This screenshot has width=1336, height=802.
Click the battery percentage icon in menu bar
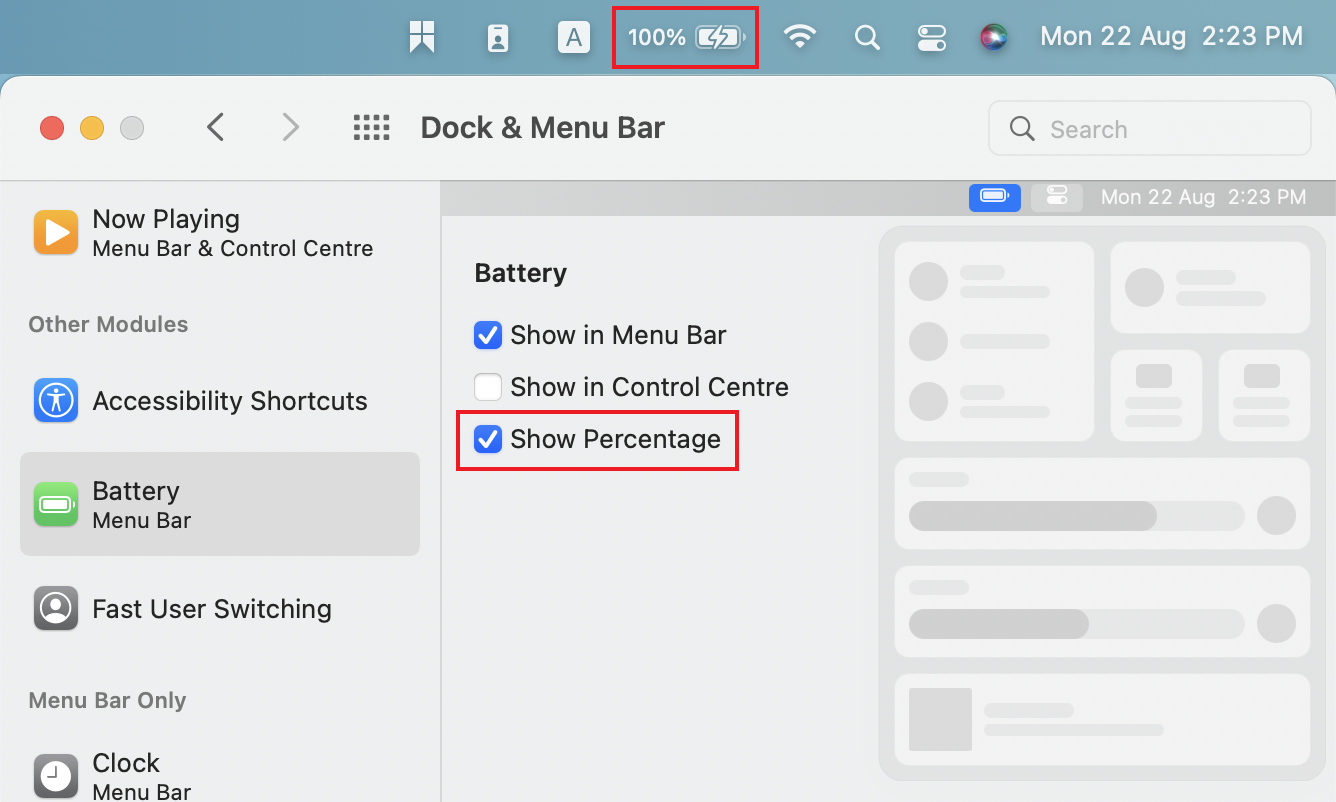click(x=685, y=38)
